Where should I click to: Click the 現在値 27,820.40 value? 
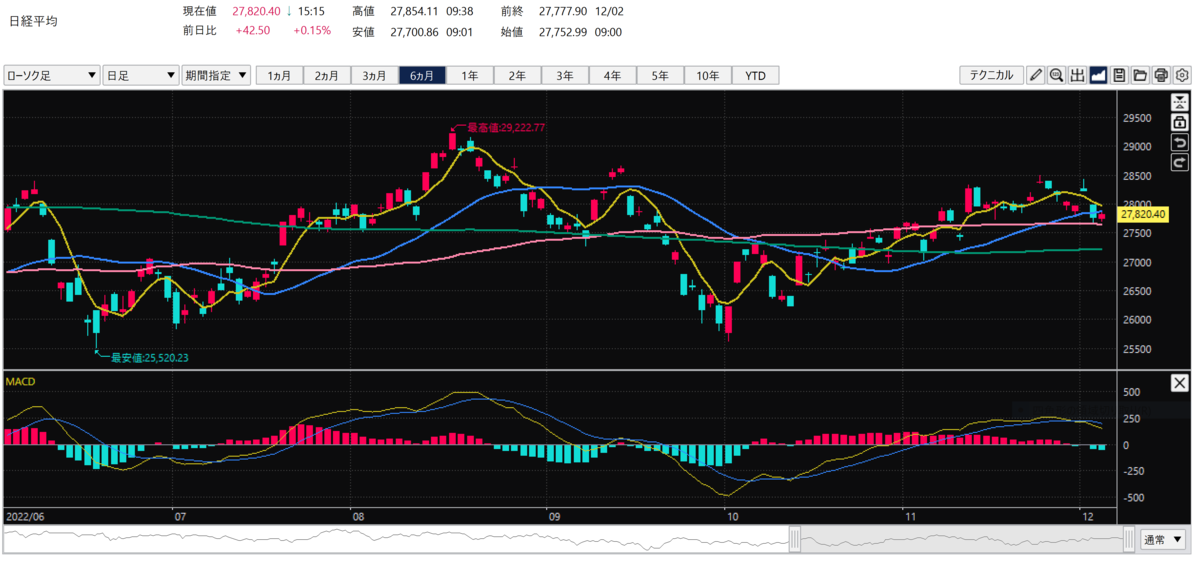click(x=255, y=10)
